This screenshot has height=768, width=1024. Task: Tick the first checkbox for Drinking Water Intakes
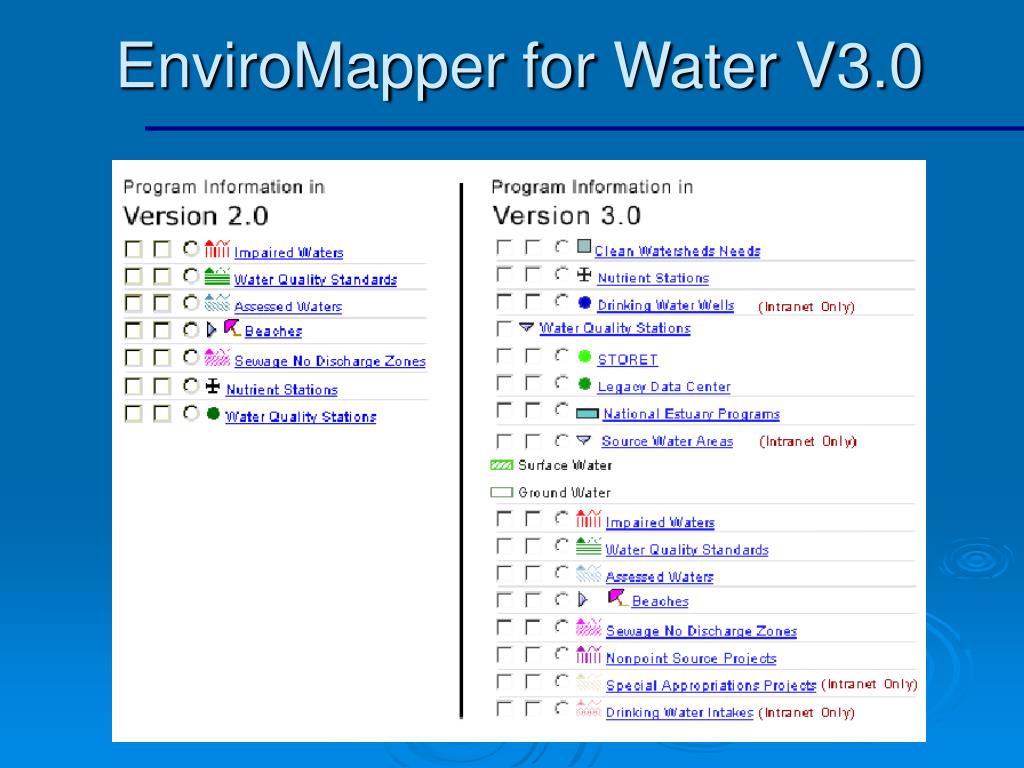[504, 709]
